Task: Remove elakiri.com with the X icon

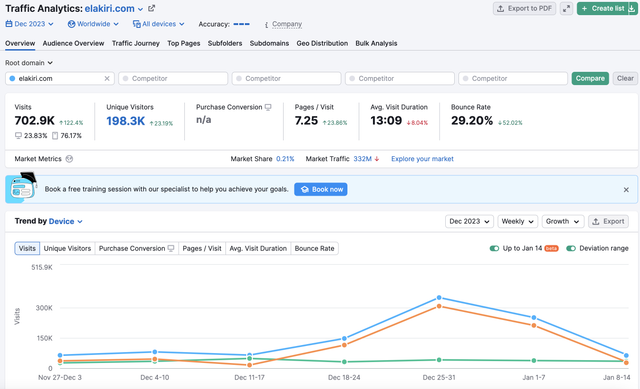Action: [x=107, y=78]
